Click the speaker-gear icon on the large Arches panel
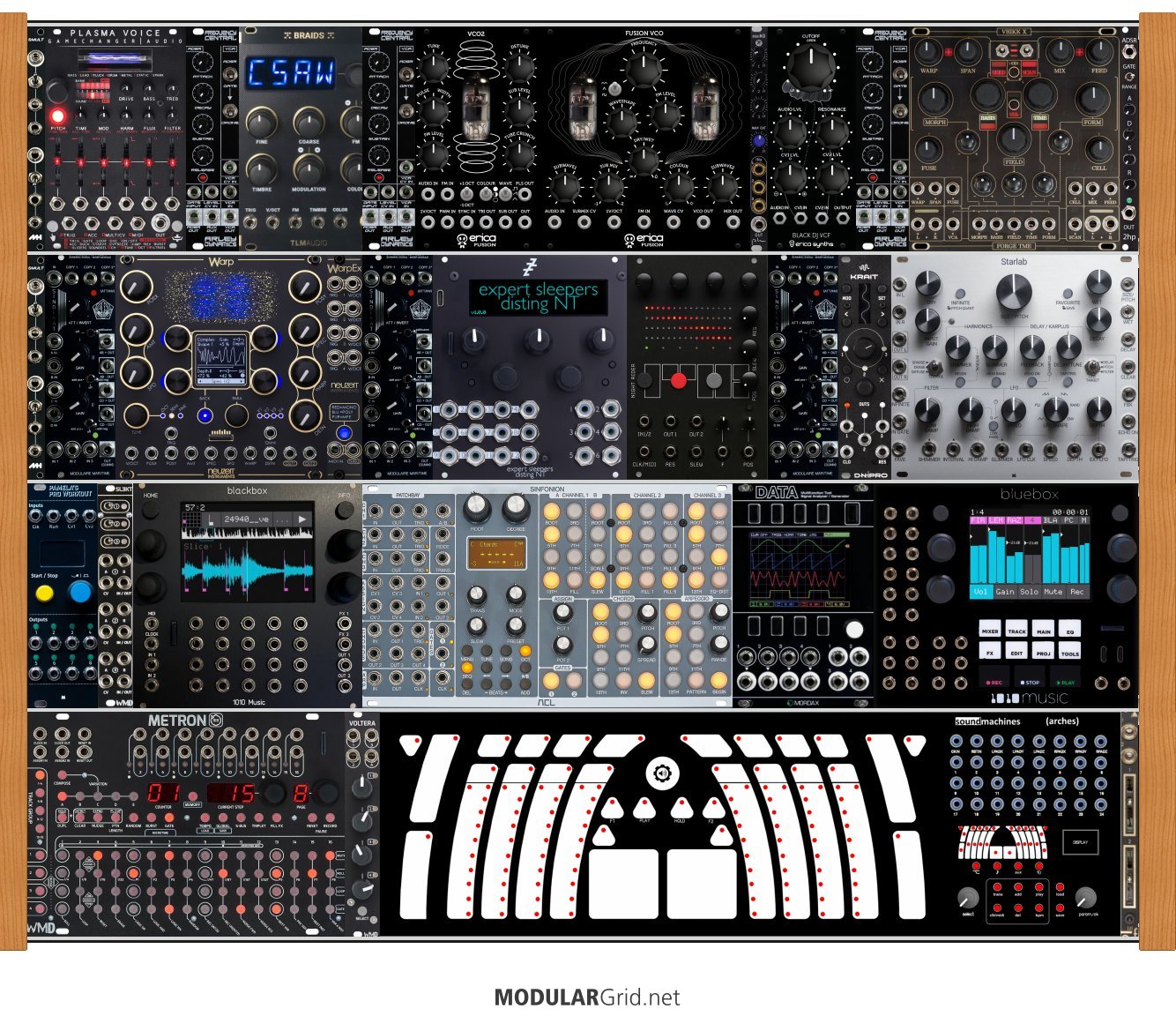1176x1016 pixels. (x=662, y=774)
